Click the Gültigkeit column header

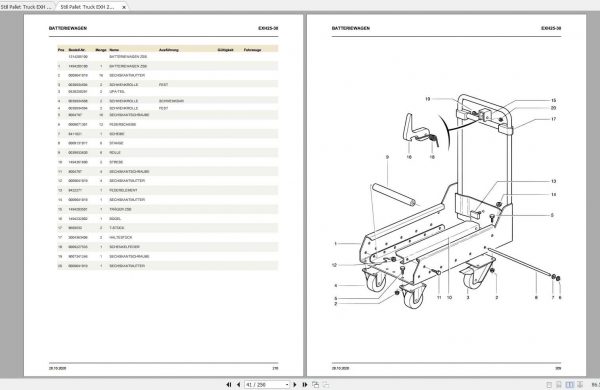coord(225,50)
